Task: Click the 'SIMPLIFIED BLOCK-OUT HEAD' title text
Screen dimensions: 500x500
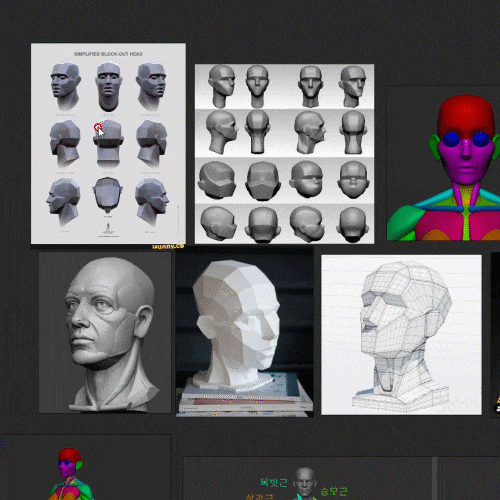Action: coord(108,54)
